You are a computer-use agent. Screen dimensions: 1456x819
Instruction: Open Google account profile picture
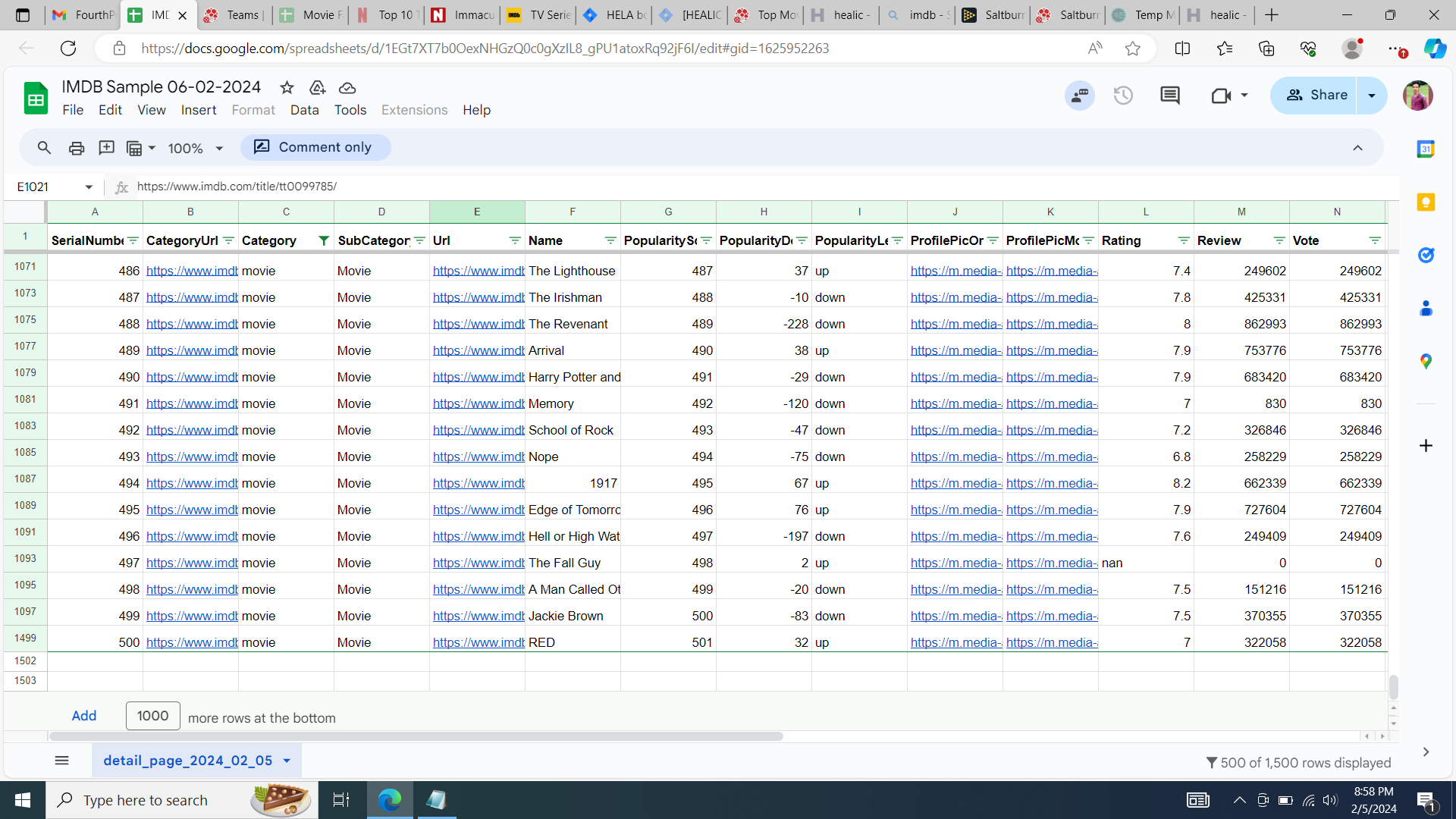tap(1417, 96)
